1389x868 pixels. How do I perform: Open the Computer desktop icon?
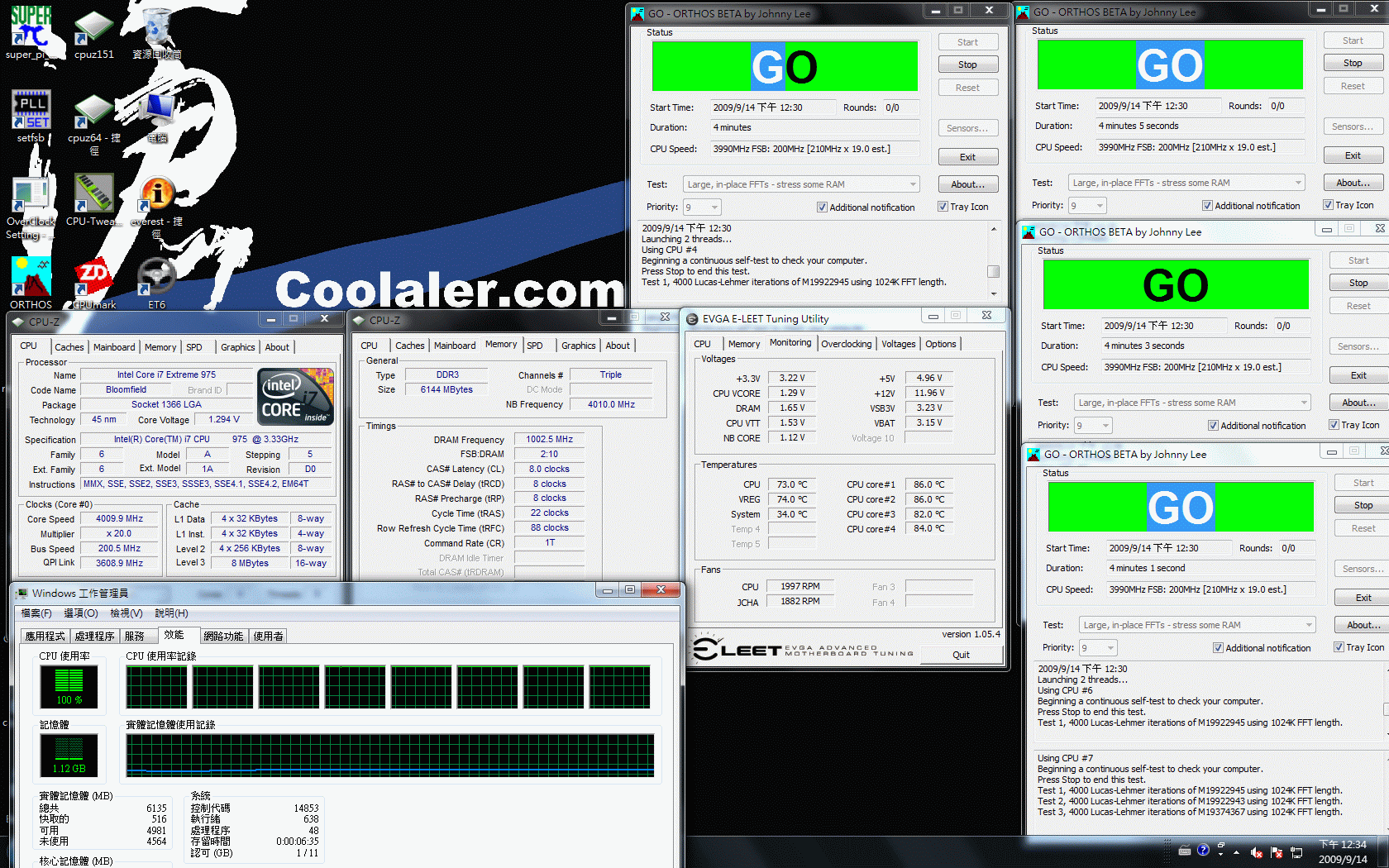157,116
